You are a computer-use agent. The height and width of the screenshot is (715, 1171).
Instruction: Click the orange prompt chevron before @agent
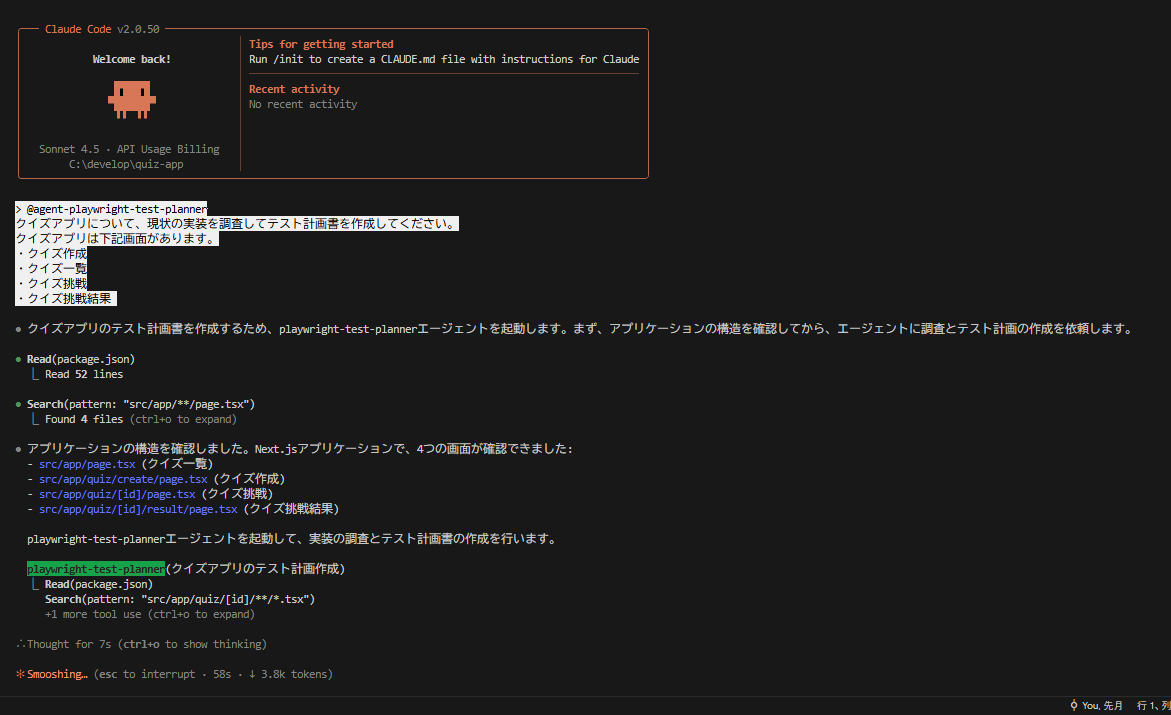coord(19,209)
